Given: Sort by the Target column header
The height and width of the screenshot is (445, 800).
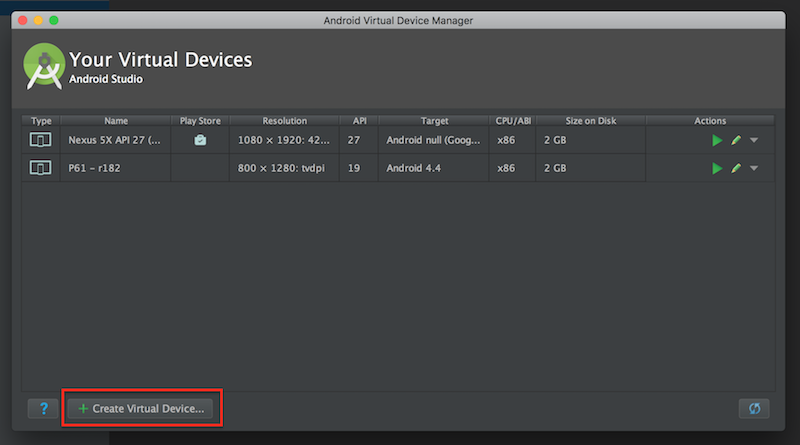Looking at the screenshot, I should point(434,121).
